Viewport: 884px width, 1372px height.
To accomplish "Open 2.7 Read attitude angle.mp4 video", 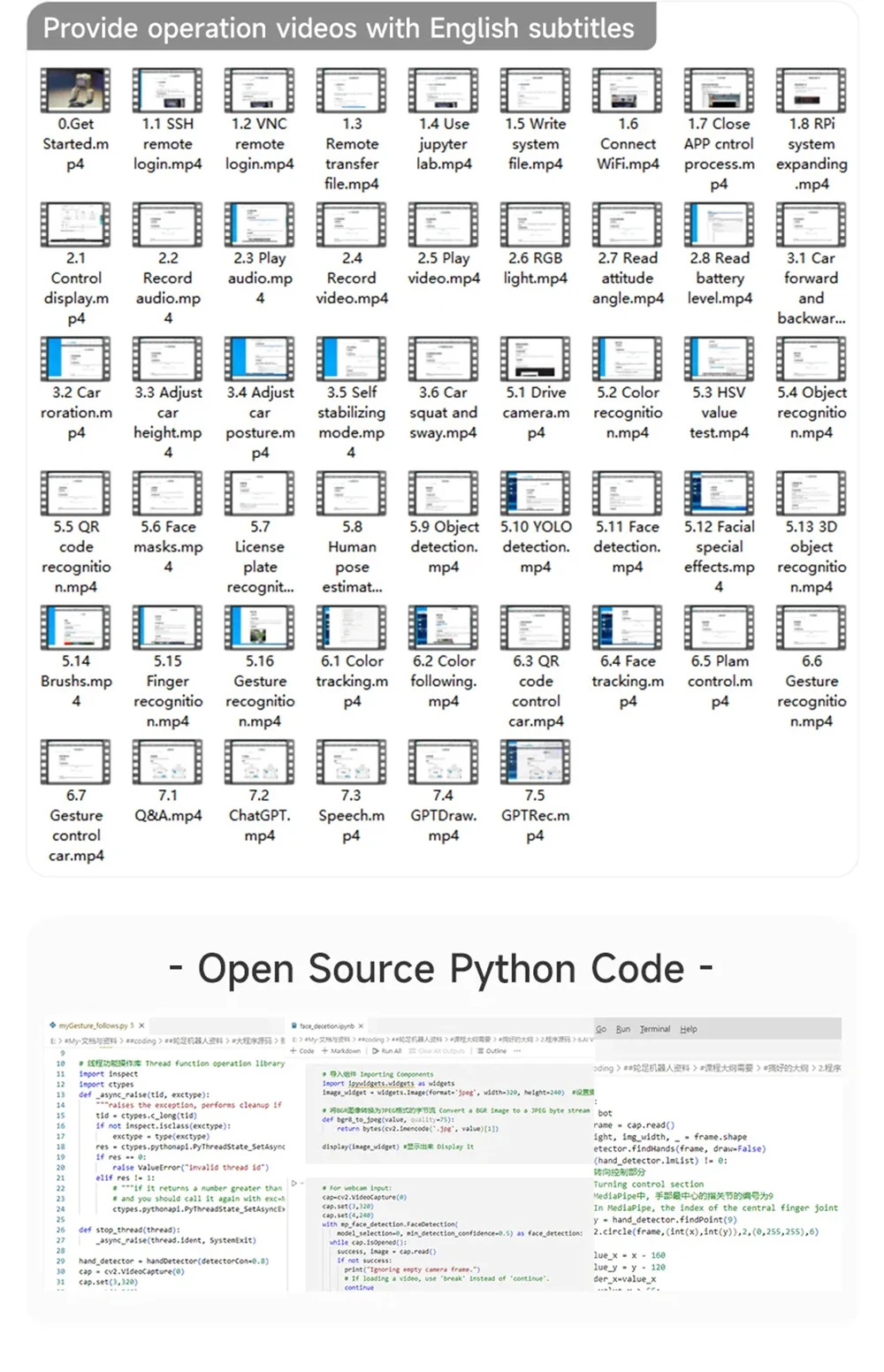I will point(628,225).
